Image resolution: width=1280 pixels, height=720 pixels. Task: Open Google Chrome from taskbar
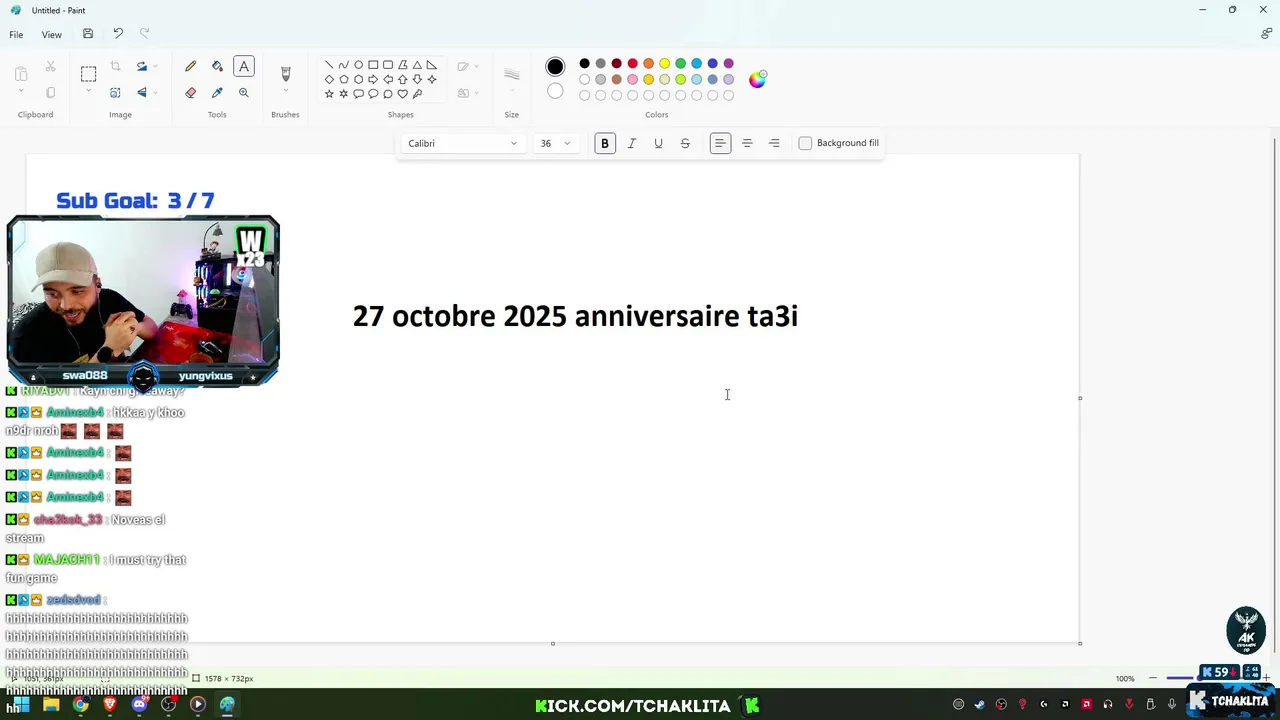tap(80, 705)
